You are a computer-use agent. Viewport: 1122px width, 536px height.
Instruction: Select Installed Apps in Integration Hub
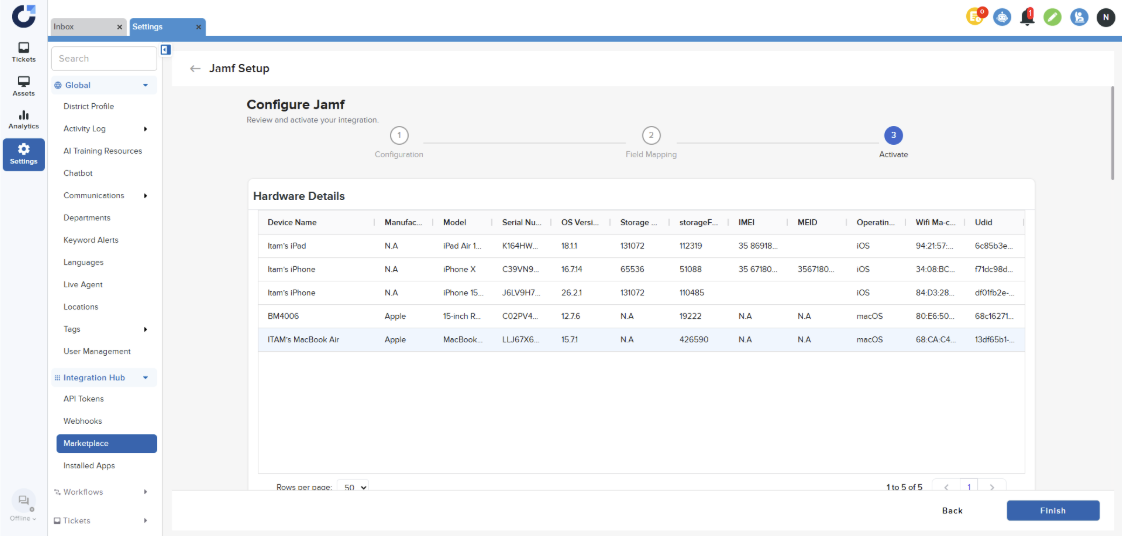coord(89,466)
